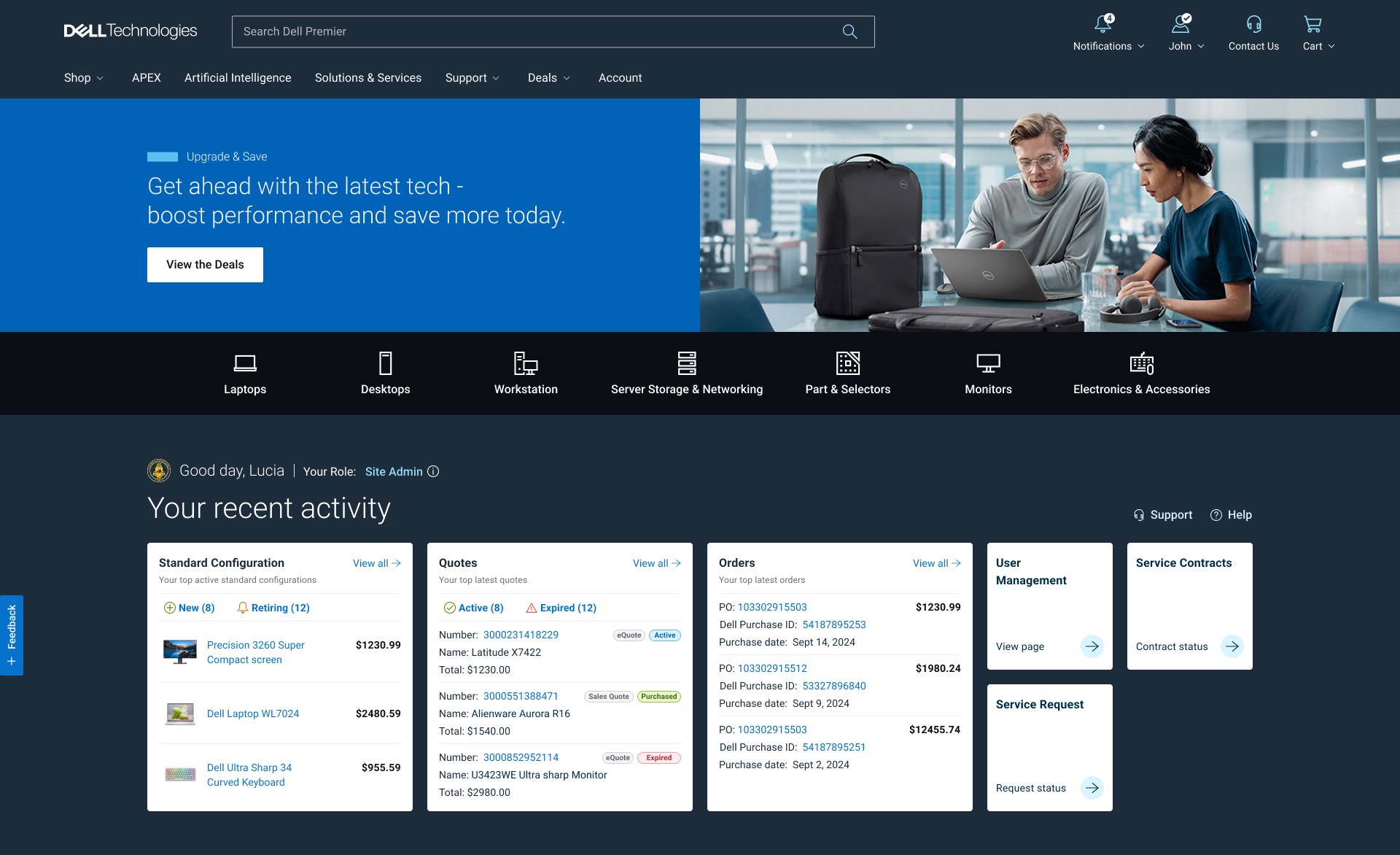Switch to Expired (12) quotes tab

tap(561, 608)
